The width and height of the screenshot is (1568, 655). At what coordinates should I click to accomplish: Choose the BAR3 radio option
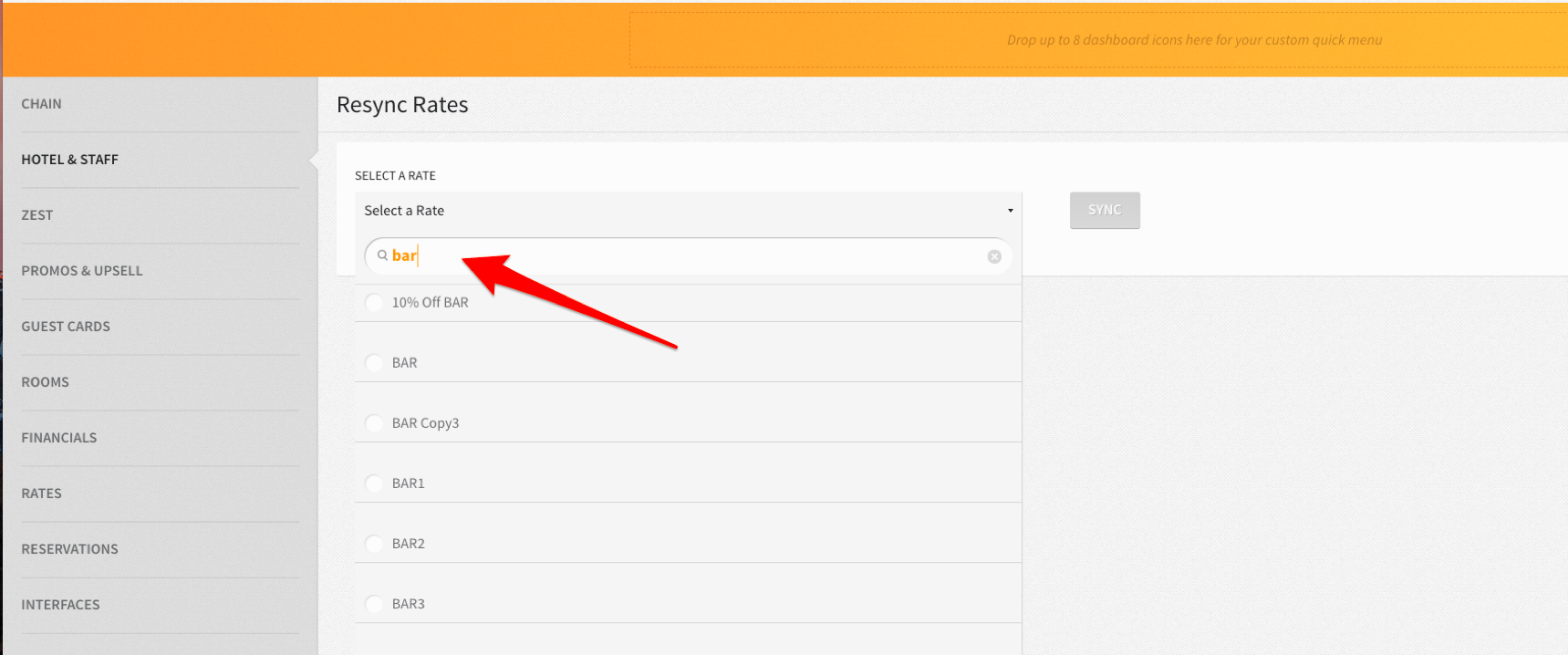[374, 603]
